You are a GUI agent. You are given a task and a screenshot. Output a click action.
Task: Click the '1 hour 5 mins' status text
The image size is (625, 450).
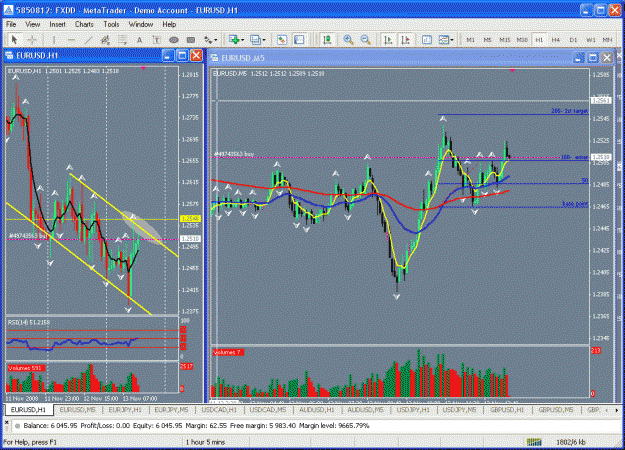(x=205, y=442)
